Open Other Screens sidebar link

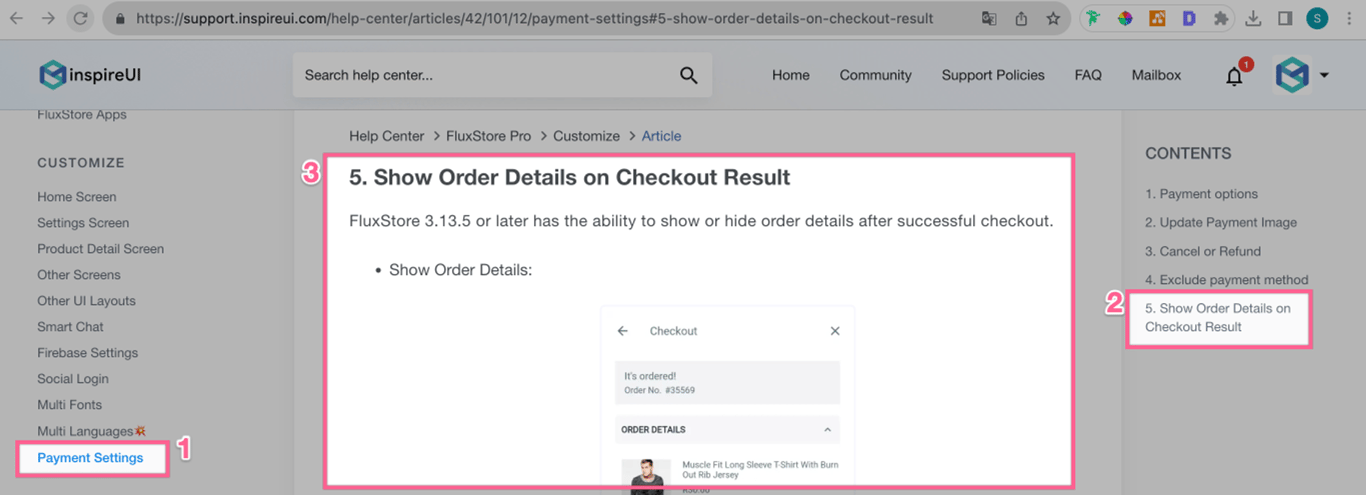click(79, 275)
